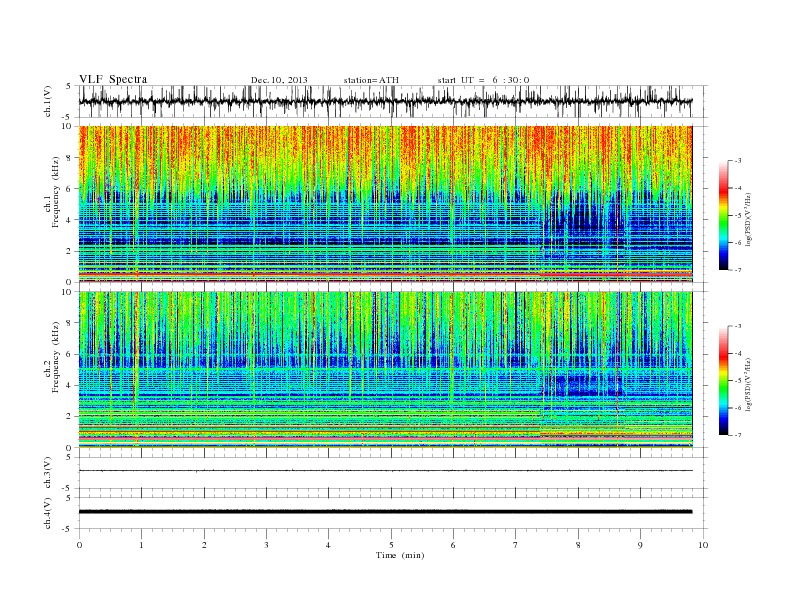The height and width of the screenshot is (612, 792).
Task: Click the final time axis tick label "10"
Action: pos(703,545)
